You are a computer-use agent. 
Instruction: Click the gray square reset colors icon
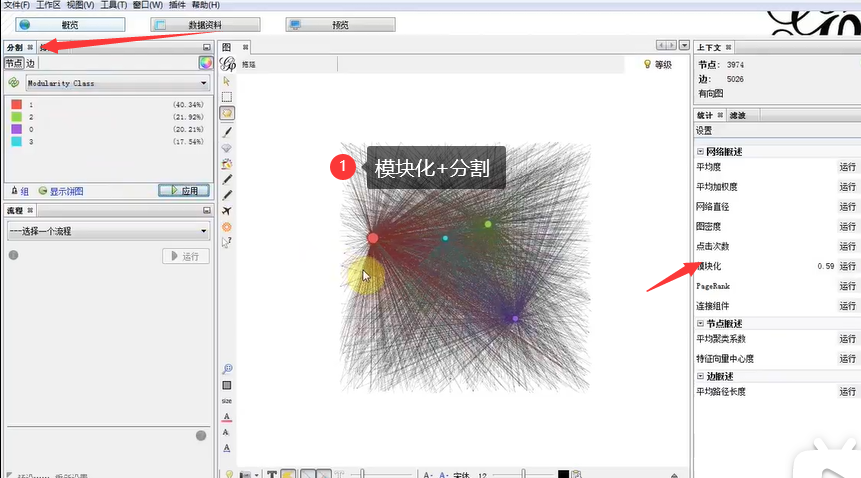click(x=227, y=385)
